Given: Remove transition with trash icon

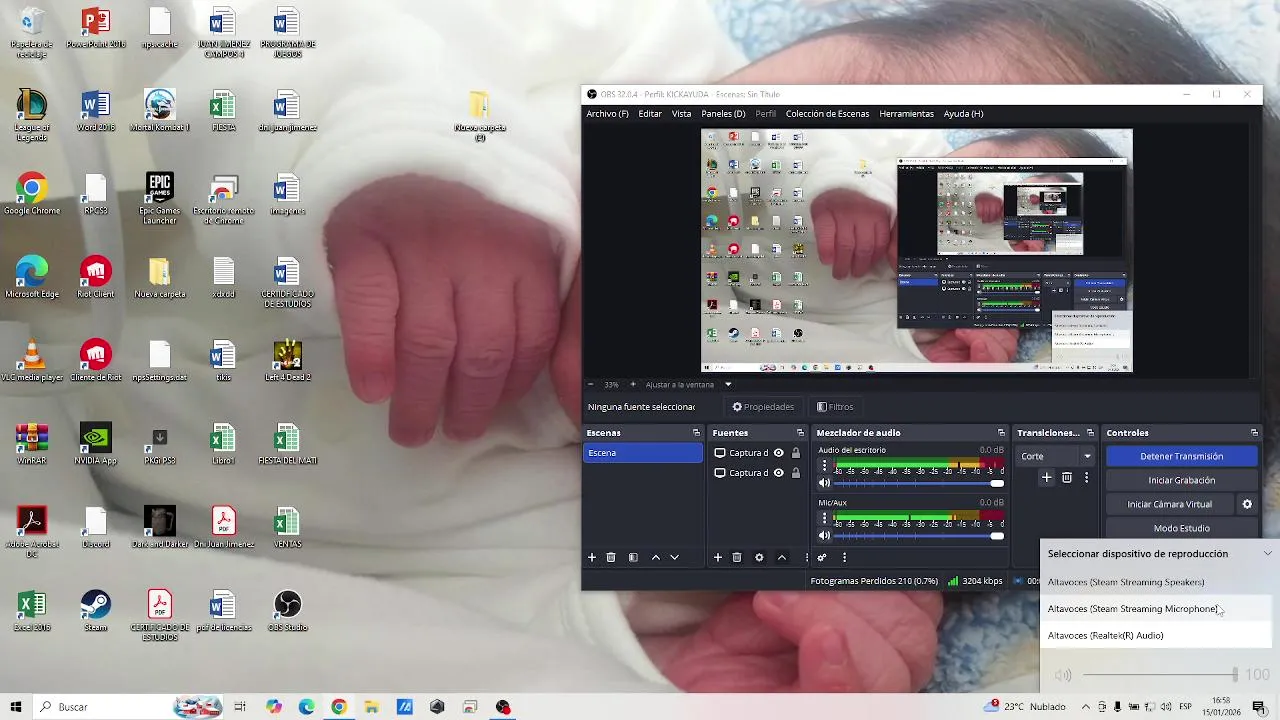Looking at the screenshot, I should click(1067, 478).
